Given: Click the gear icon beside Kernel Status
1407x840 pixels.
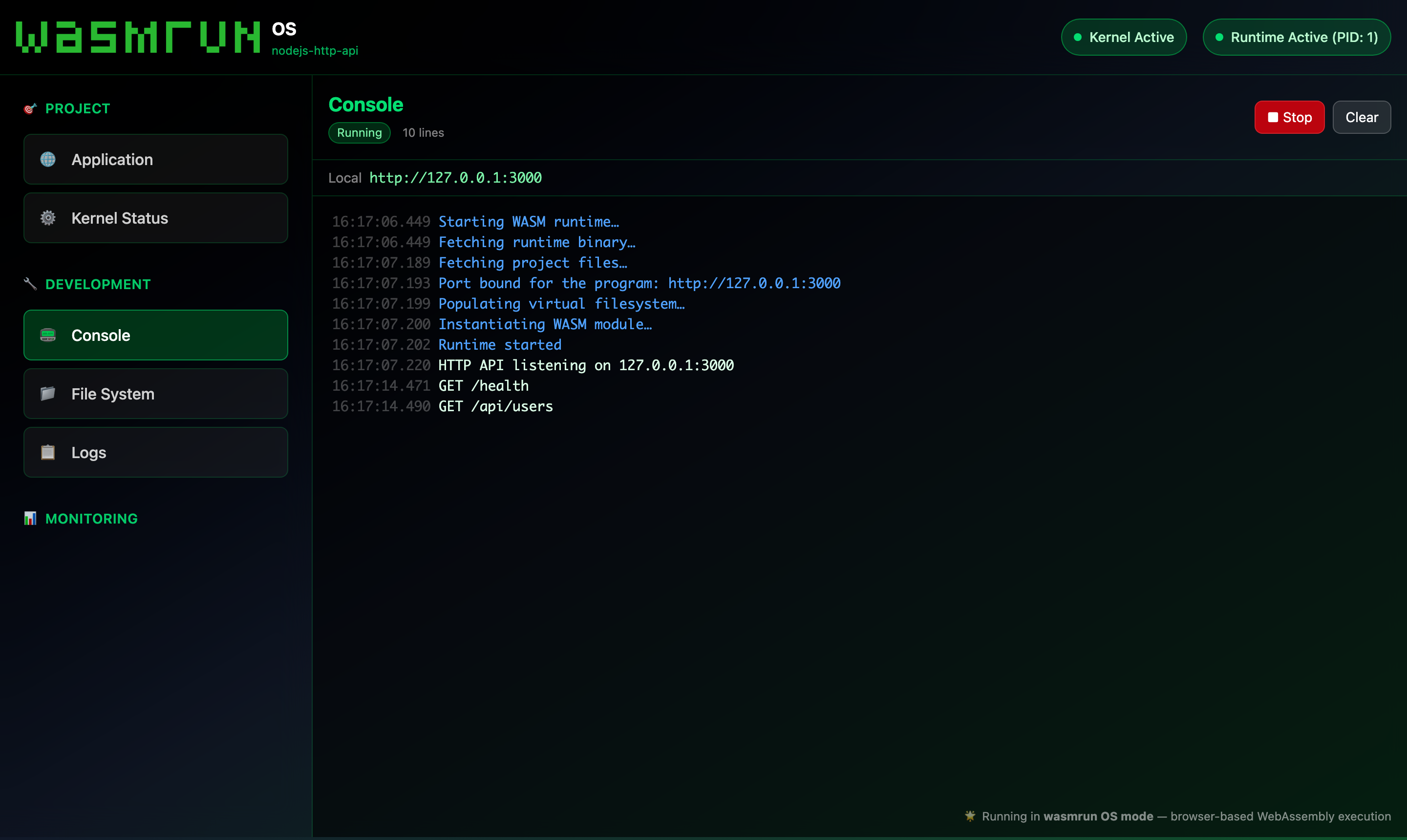Looking at the screenshot, I should click(x=48, y=218).
